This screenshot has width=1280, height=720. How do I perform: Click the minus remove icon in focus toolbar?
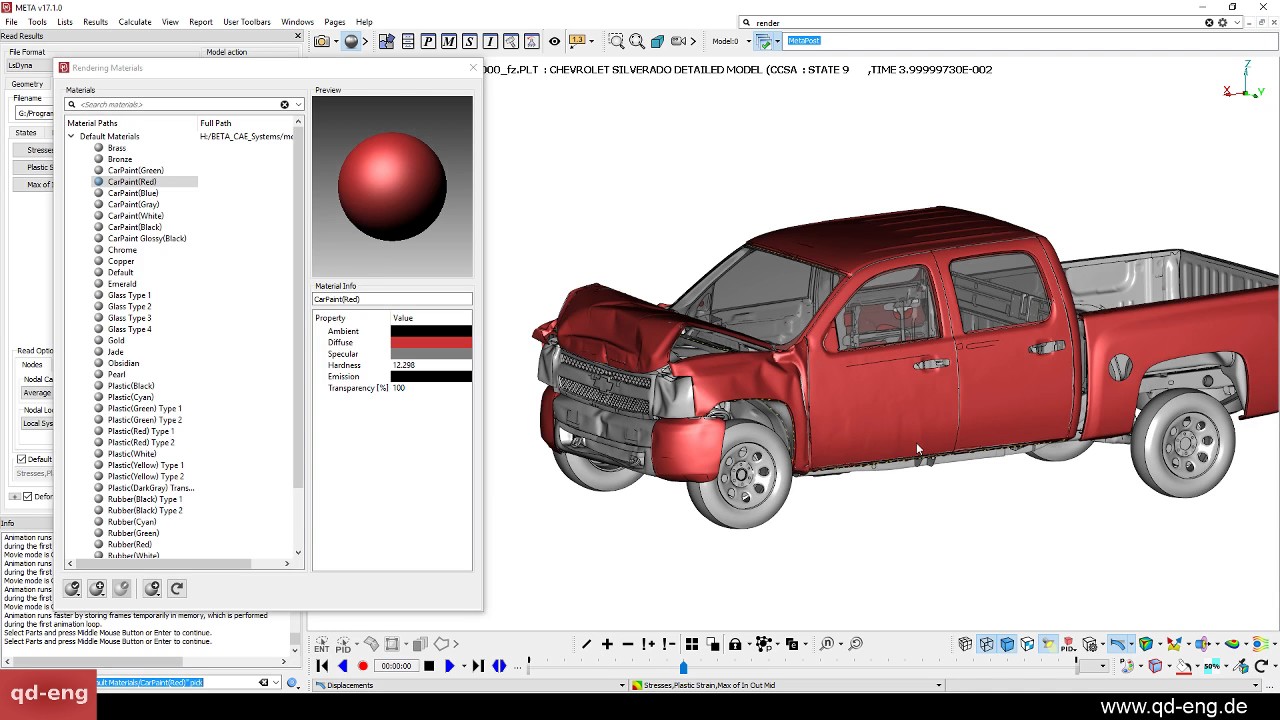(628, 644)
